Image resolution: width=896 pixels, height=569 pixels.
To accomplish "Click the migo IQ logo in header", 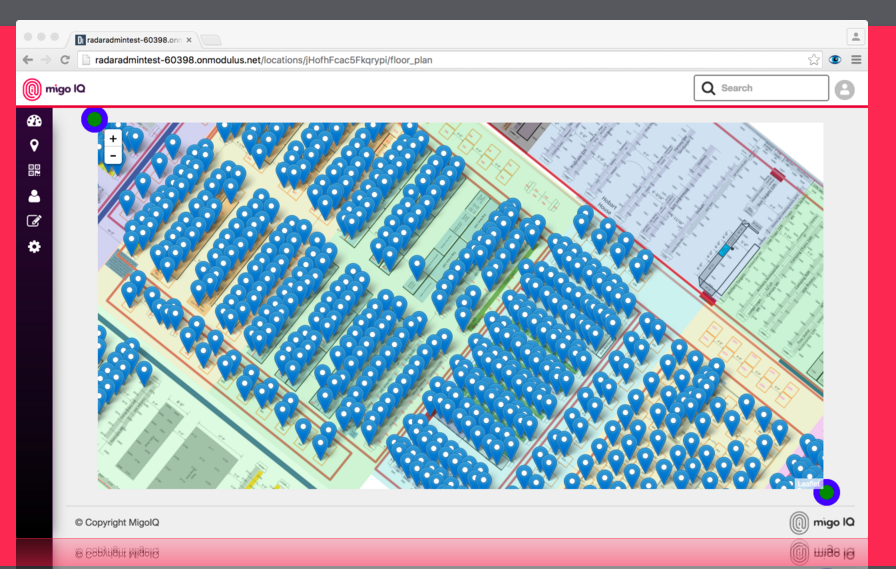I will 54,89.
